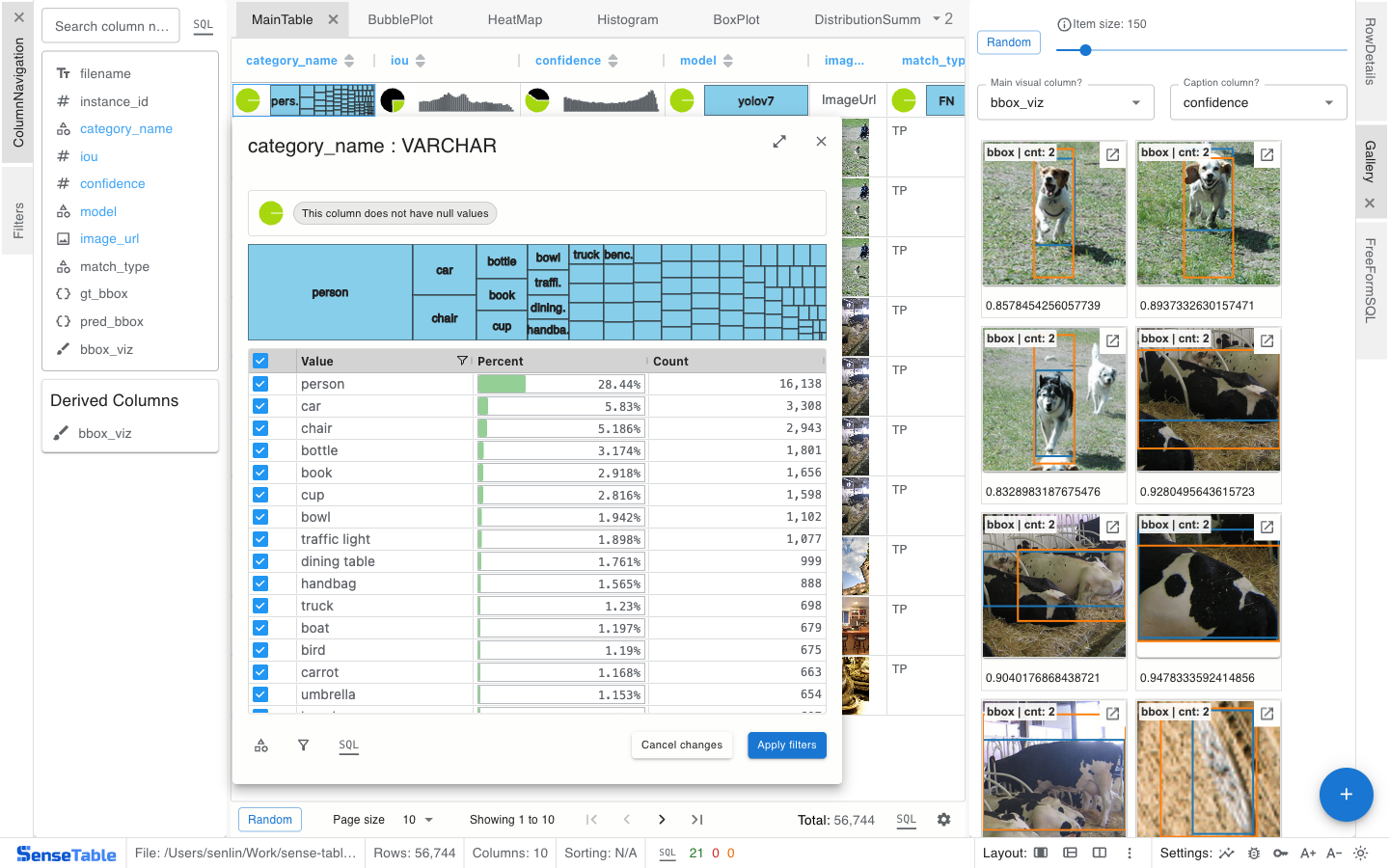Click the blue plus floating button
This screenshot has width=1389, height=868.
[x=1346, y=795]
